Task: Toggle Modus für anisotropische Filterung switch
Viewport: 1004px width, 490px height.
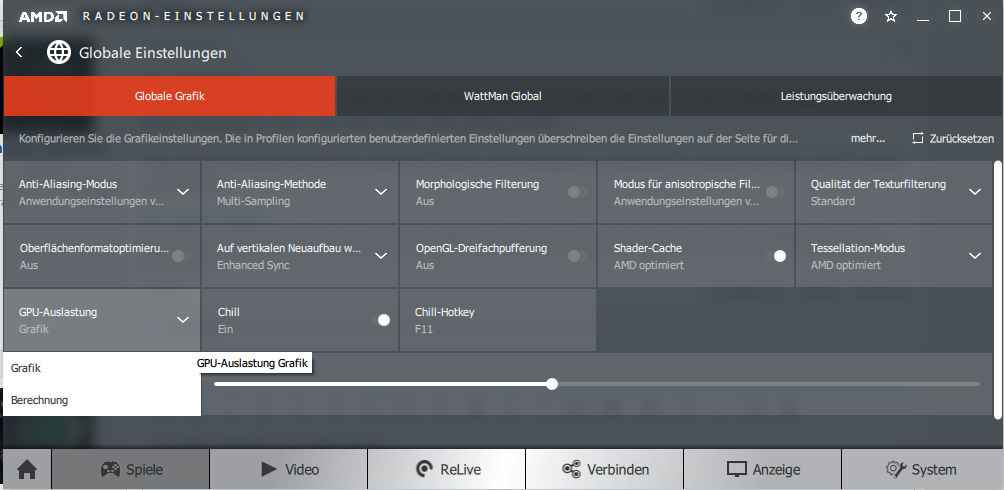Action: point(775,192)
